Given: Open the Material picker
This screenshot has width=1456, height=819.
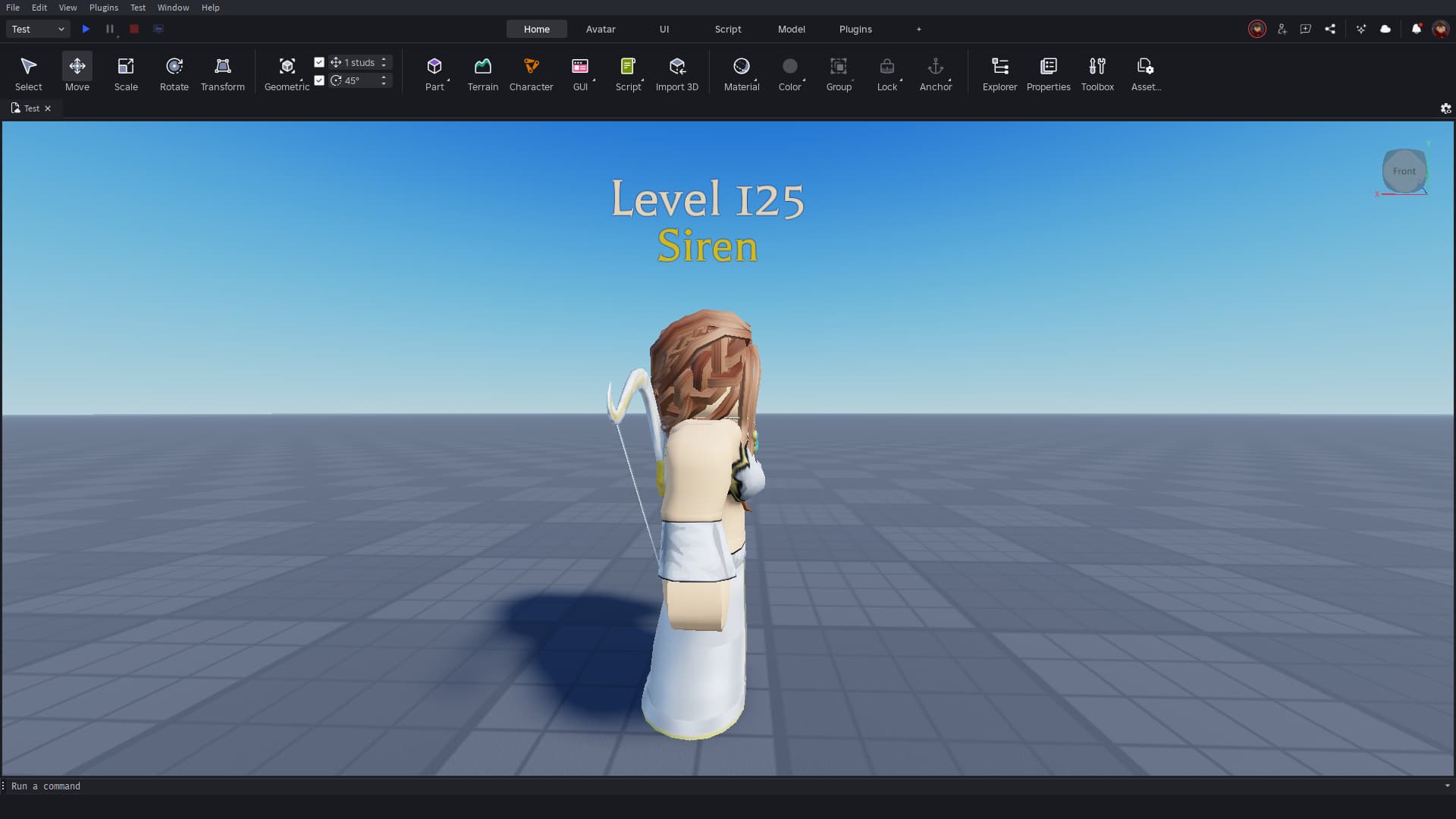Looking at the screenshot, I should pyautogui.click(x=741, y=74).
